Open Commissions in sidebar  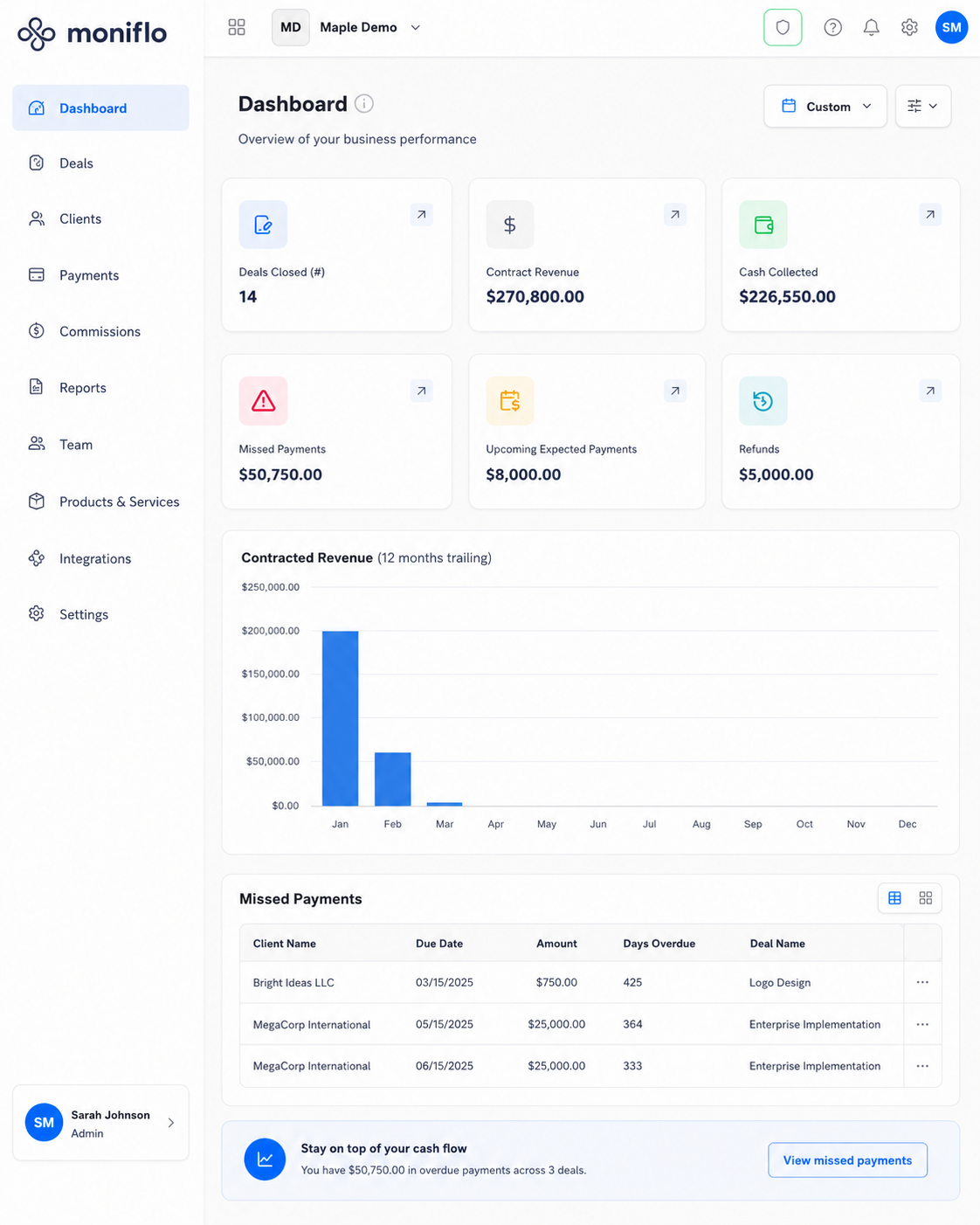100,331
